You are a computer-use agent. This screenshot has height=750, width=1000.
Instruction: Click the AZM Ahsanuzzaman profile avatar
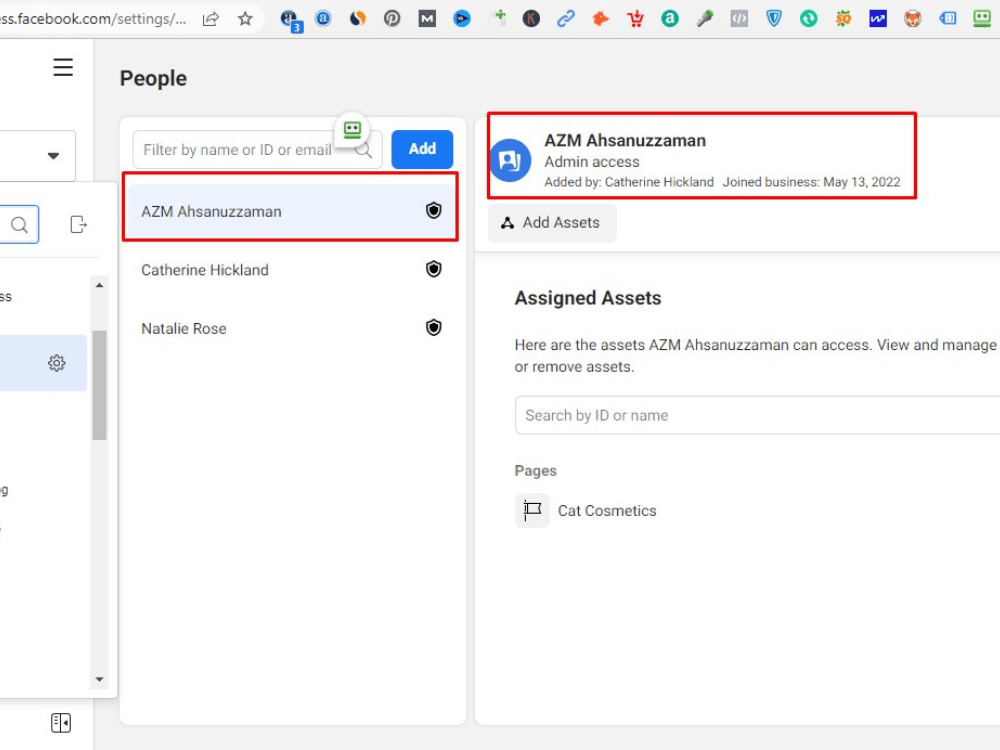[510, 160]
